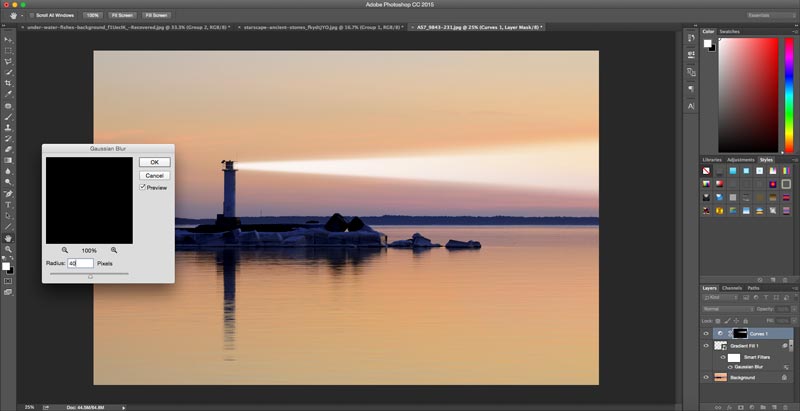The width and height of the screenshot is (800, 411).
Task: Open Hand tool preset picker arrow
Action: pos(21,16)
